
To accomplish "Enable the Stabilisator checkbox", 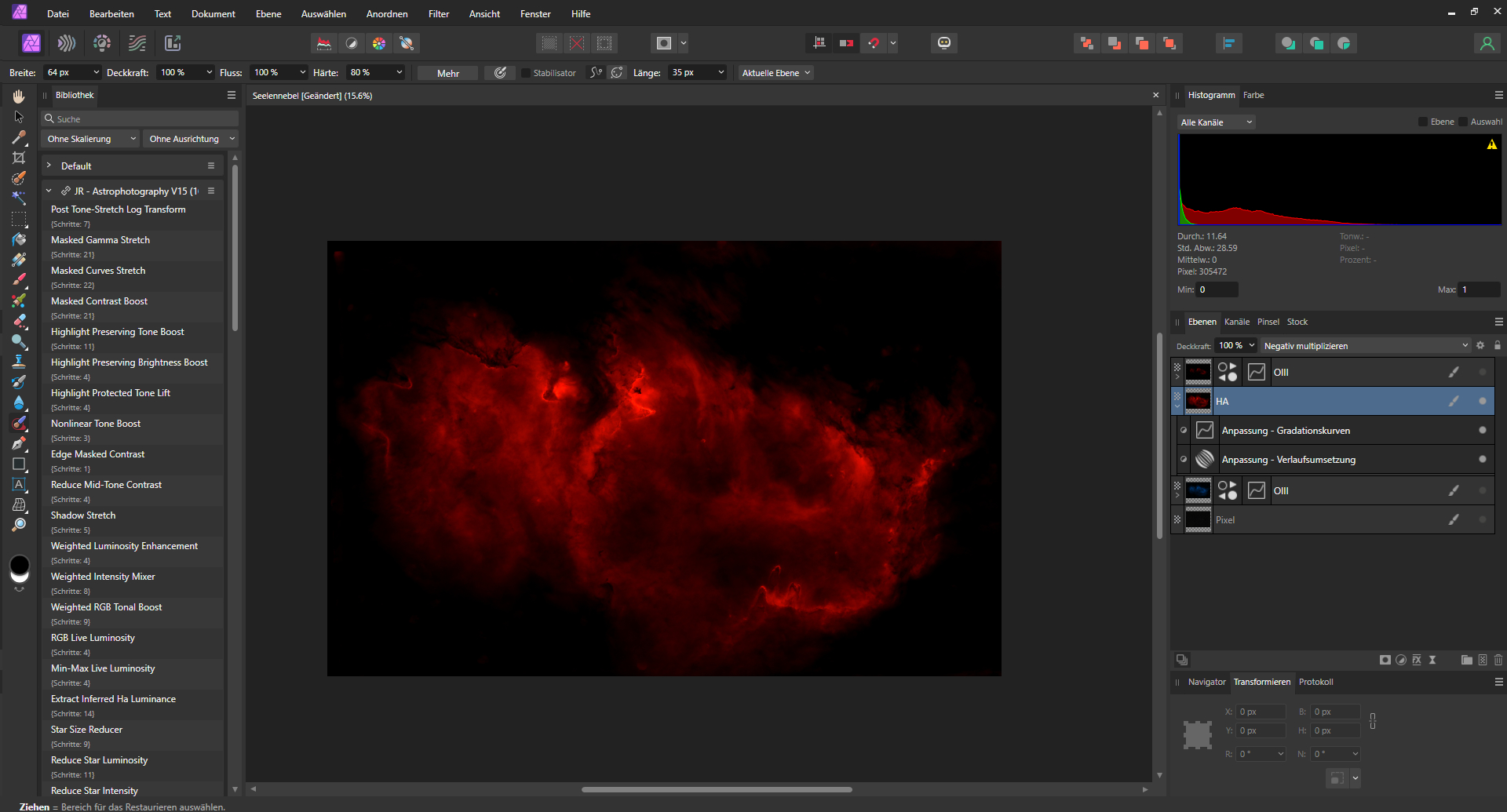I will pos(526,73).
